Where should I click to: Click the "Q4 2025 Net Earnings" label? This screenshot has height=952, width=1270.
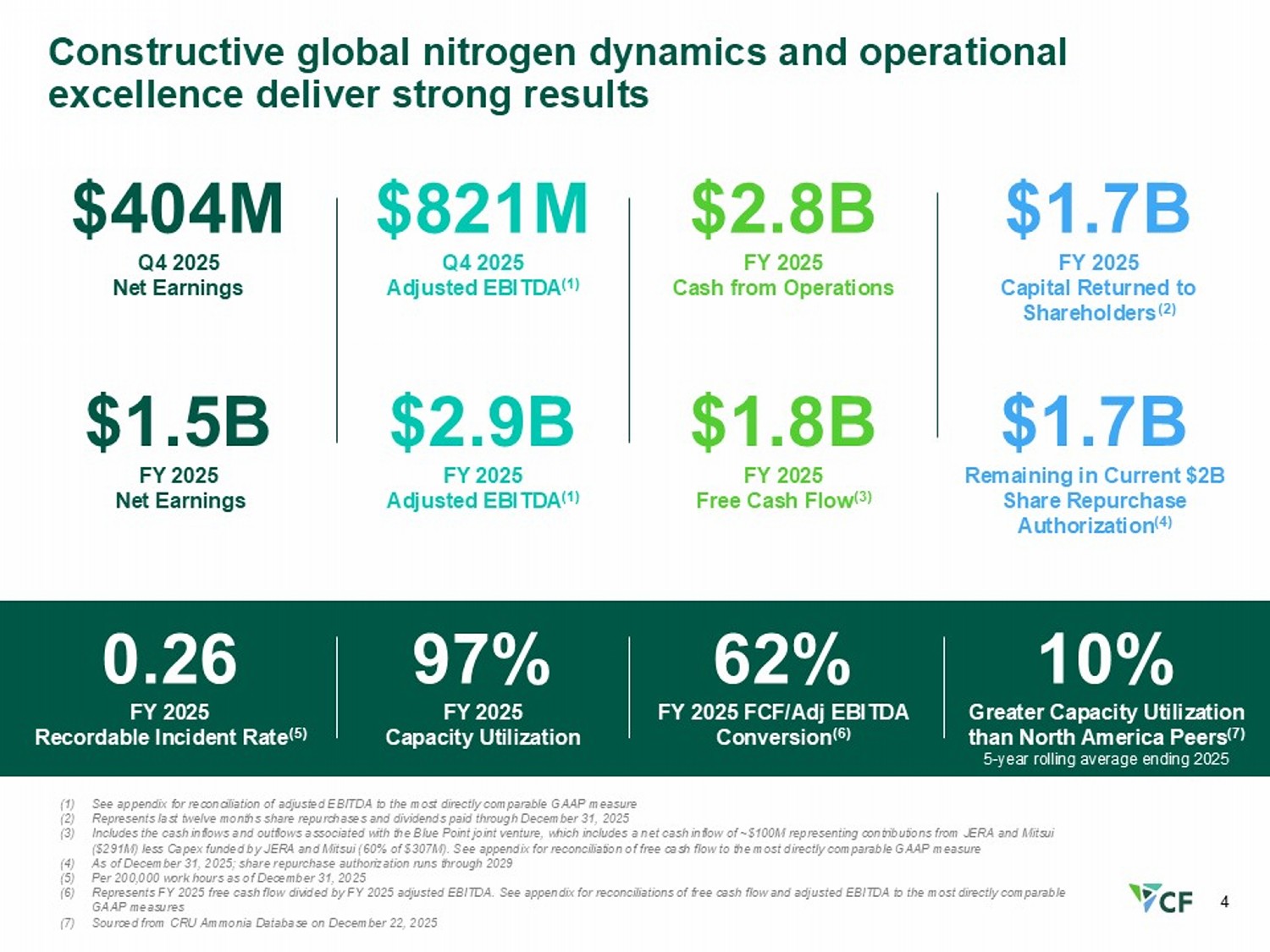coord(178,275)
